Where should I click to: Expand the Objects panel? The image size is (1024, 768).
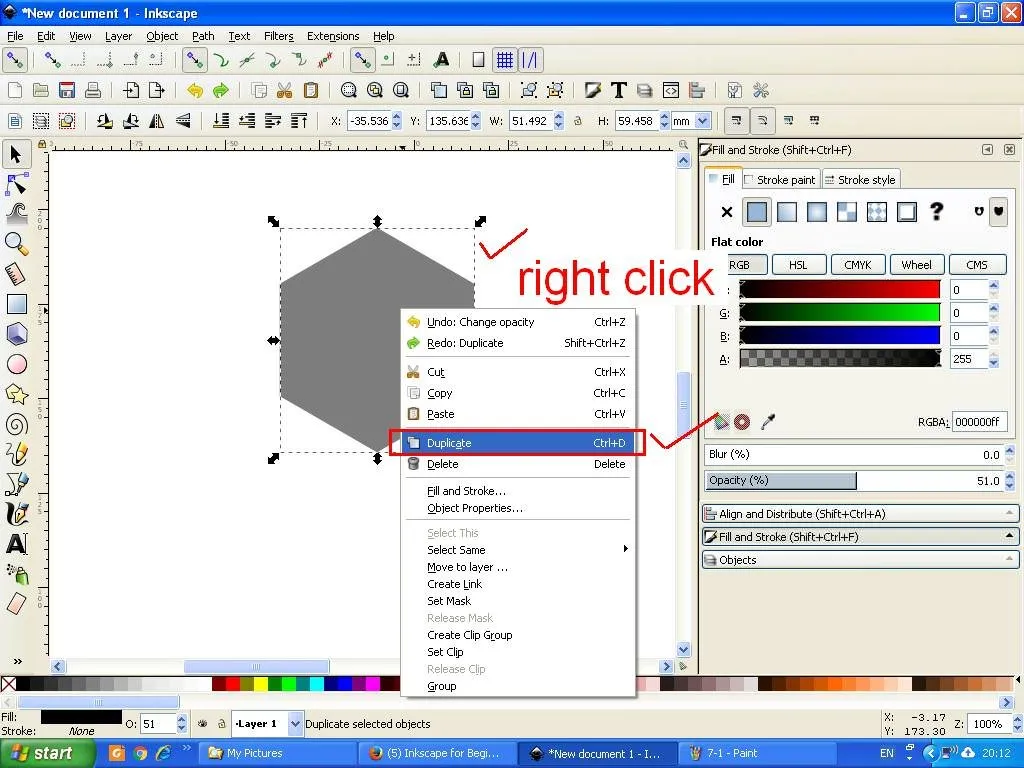[859, 560]
